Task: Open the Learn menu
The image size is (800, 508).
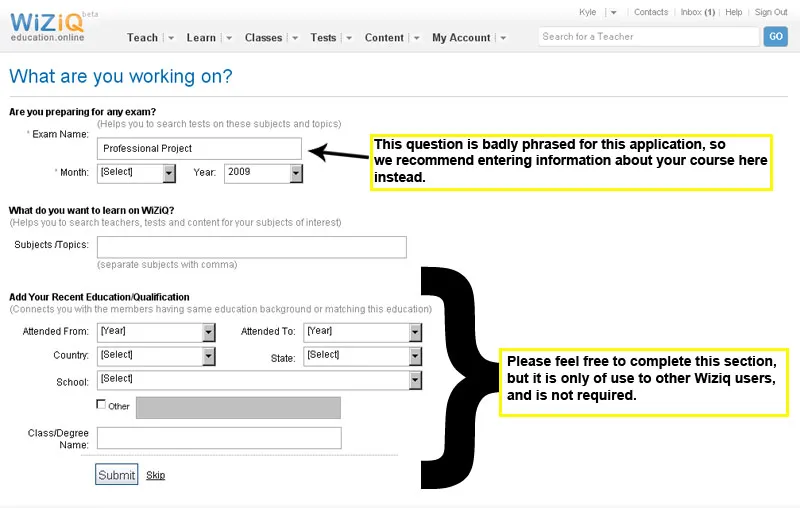Action: (201, 38)
